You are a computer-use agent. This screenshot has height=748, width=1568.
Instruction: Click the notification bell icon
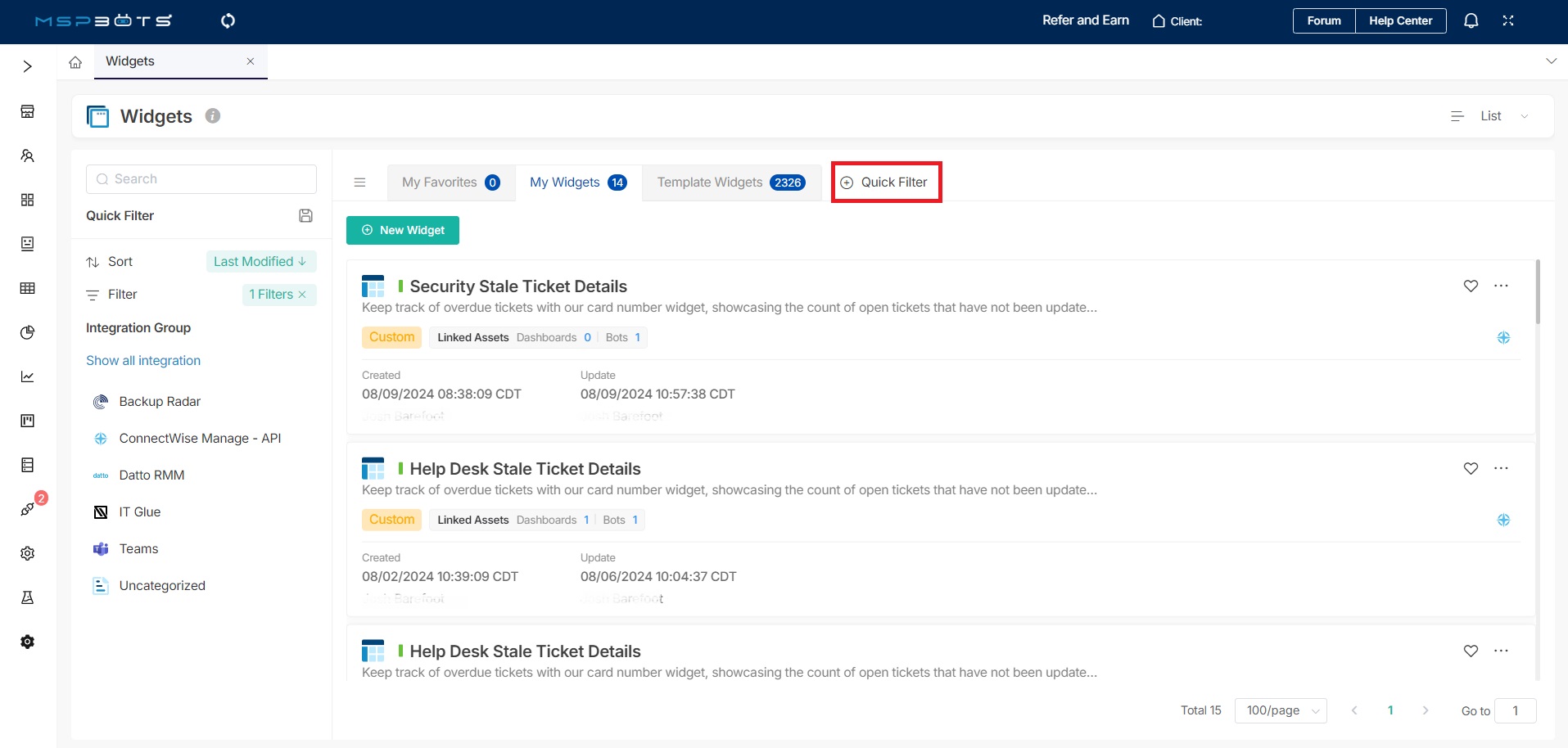(x=1471, y=20)
